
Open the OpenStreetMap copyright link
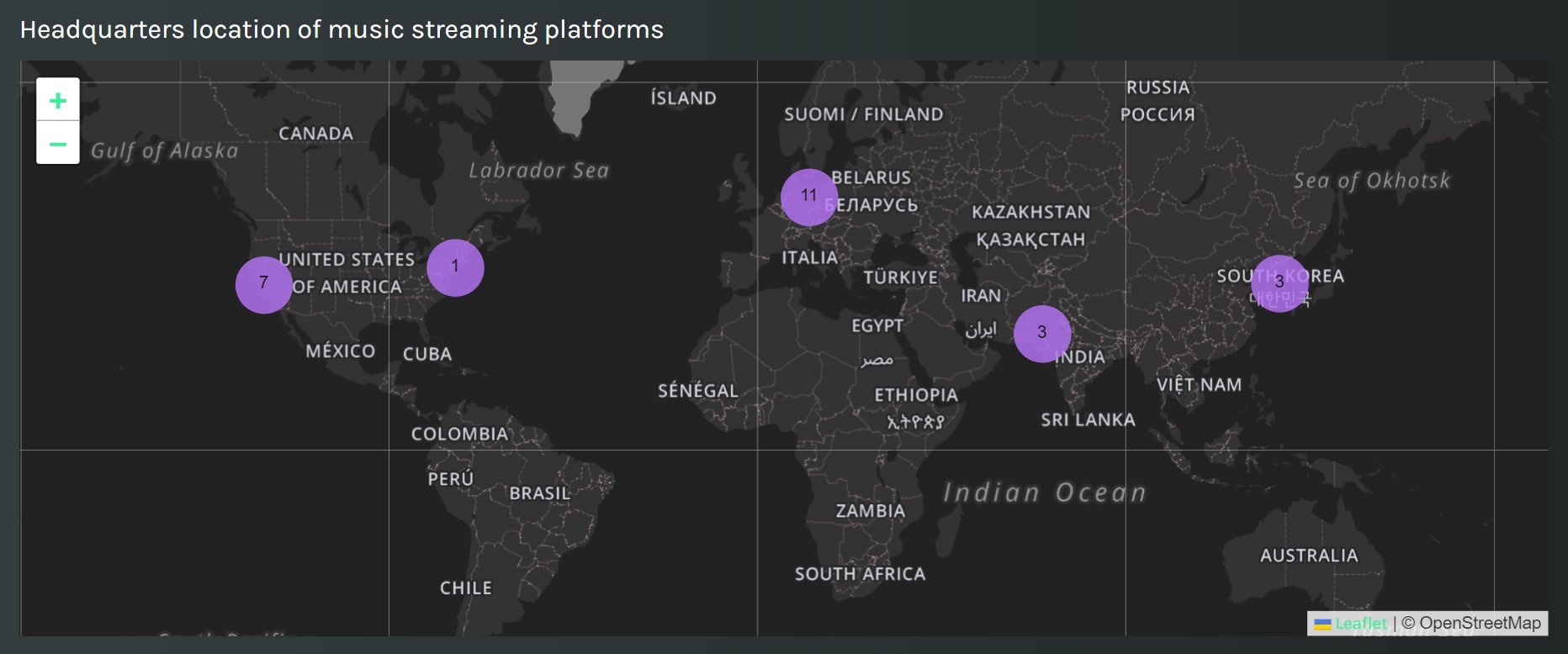tap(1480, 624)
